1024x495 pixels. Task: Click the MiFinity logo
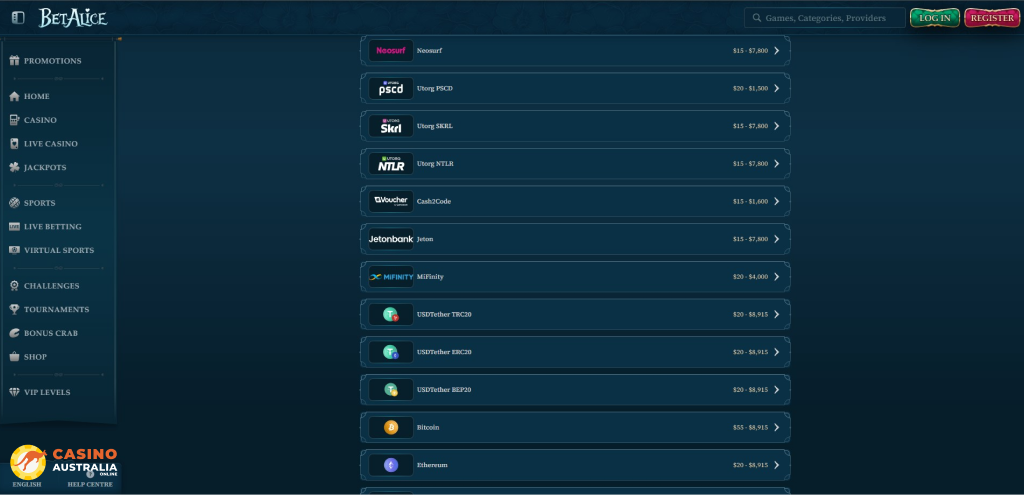pos(391,277)
